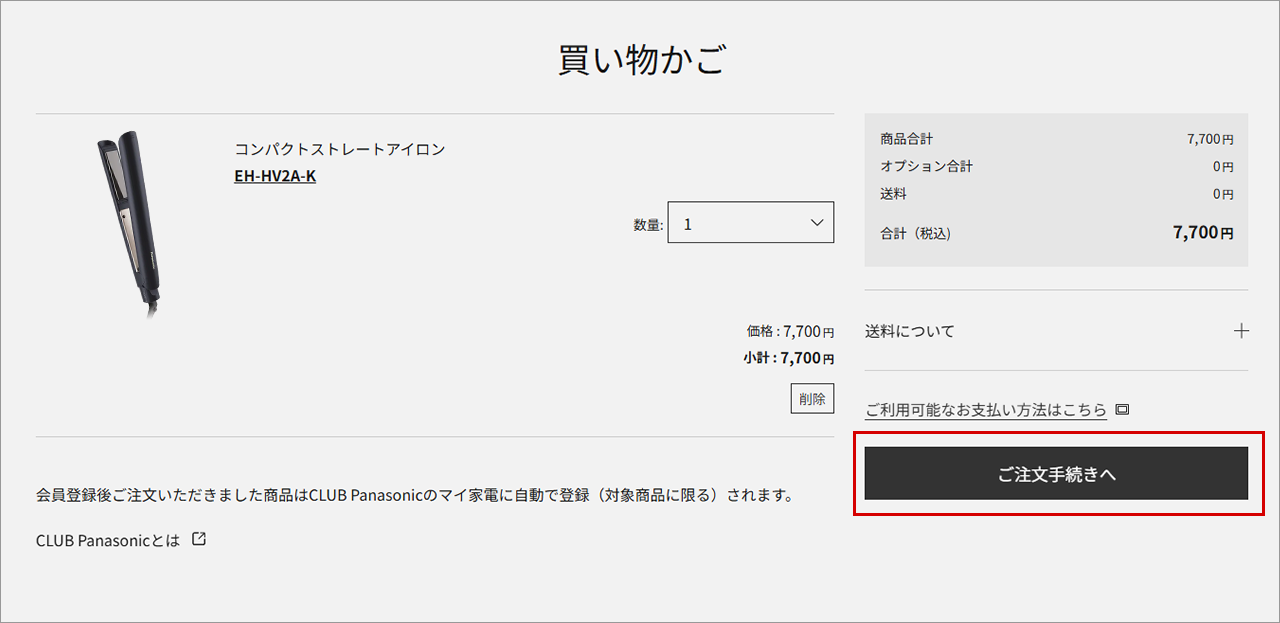
Task: Click the new-window icon after the payment methods link
Action: point(1122,410)
